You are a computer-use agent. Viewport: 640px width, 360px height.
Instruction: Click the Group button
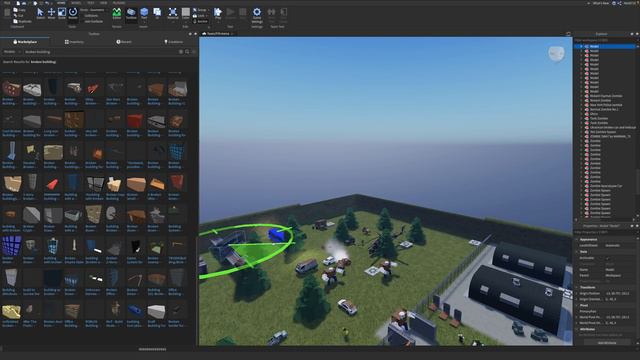(200, 10)
